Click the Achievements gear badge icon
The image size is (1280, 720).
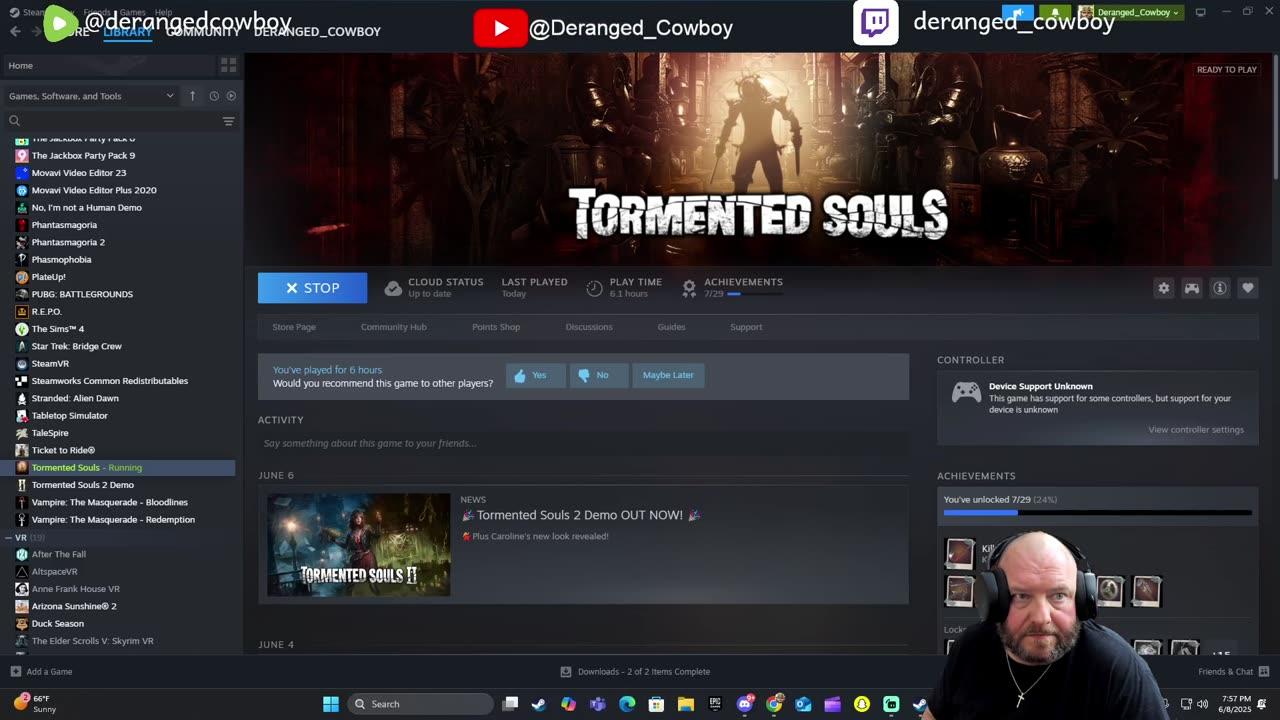click(689, 288)
